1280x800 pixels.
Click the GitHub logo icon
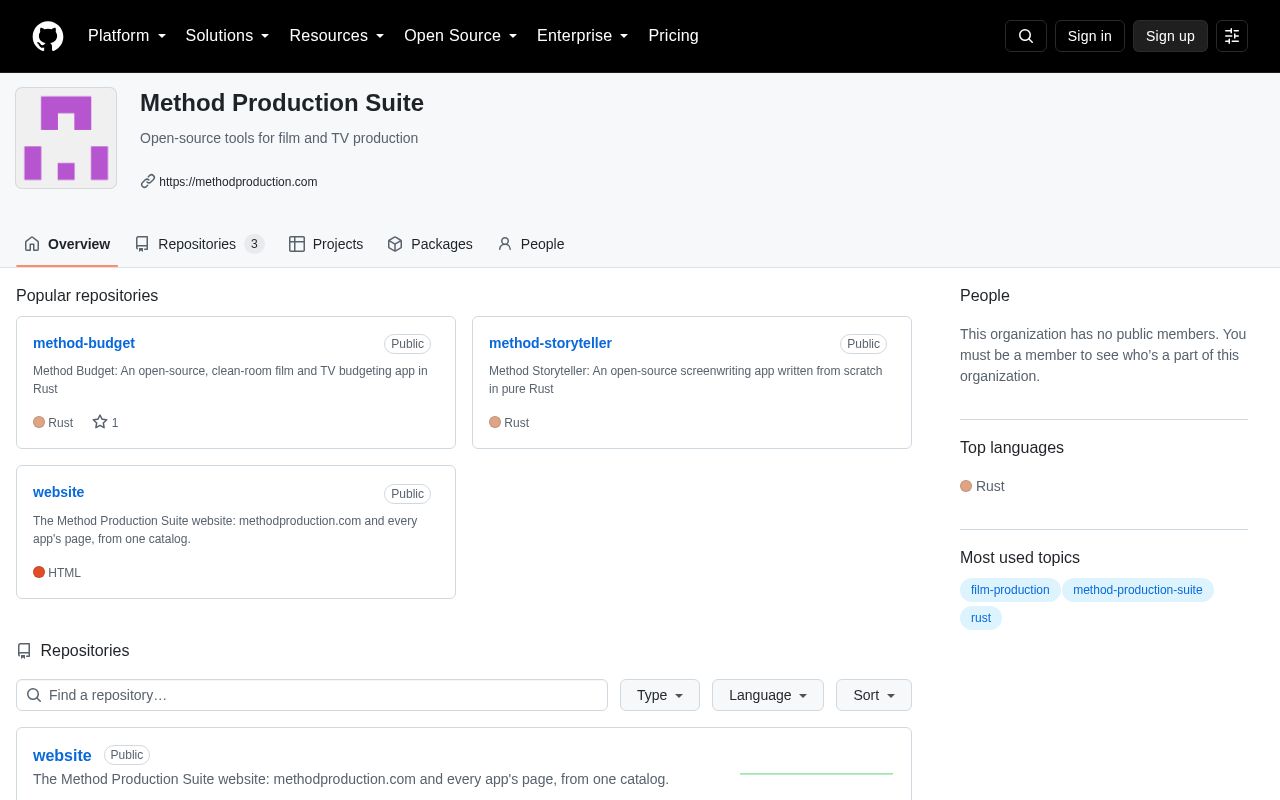(48, 36)
